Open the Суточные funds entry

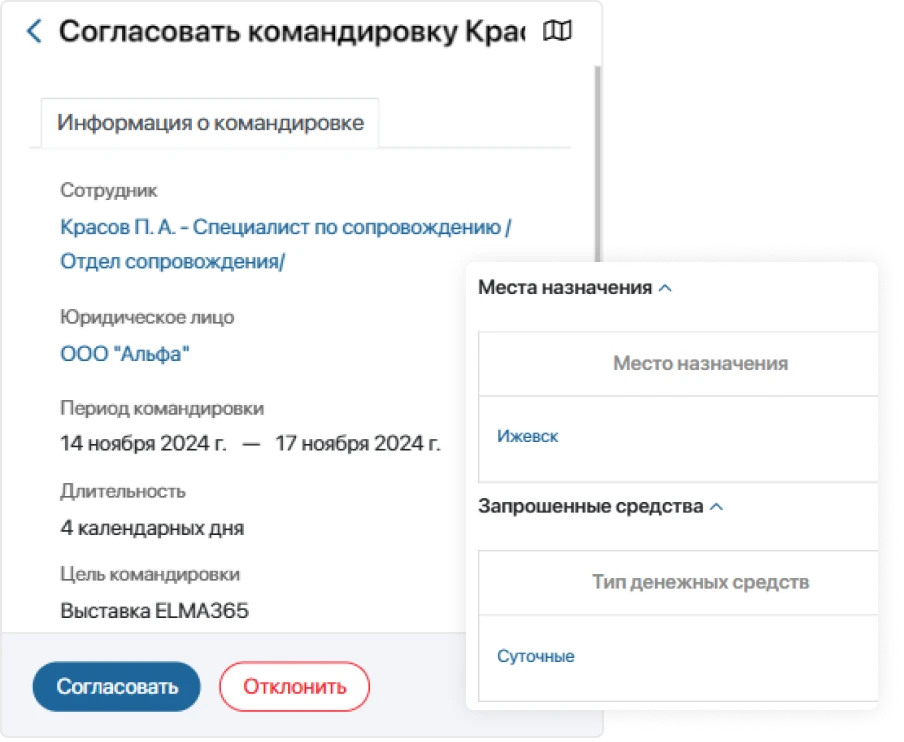[536, 657]
